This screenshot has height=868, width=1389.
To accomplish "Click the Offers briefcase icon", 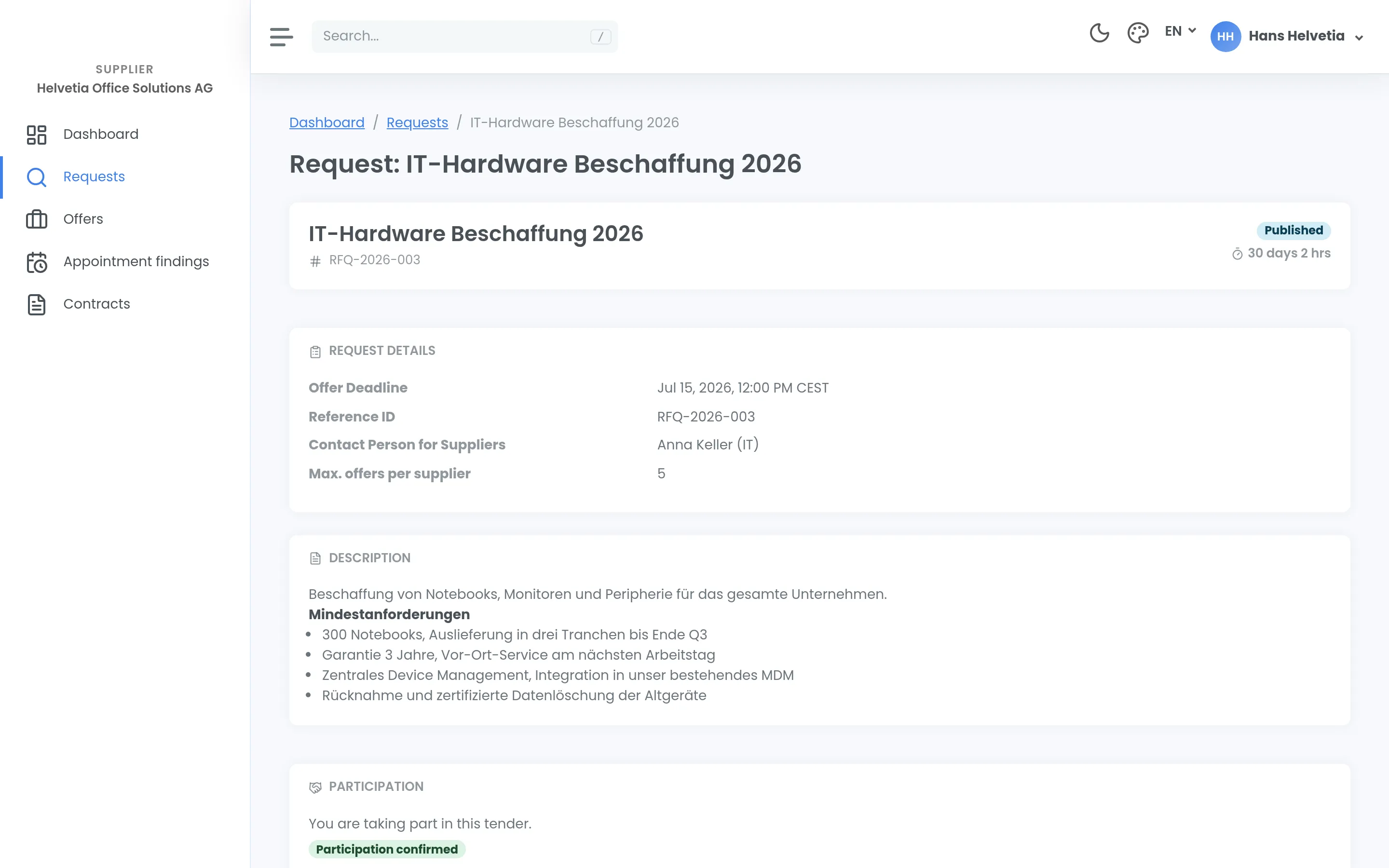I will [37, 219].
